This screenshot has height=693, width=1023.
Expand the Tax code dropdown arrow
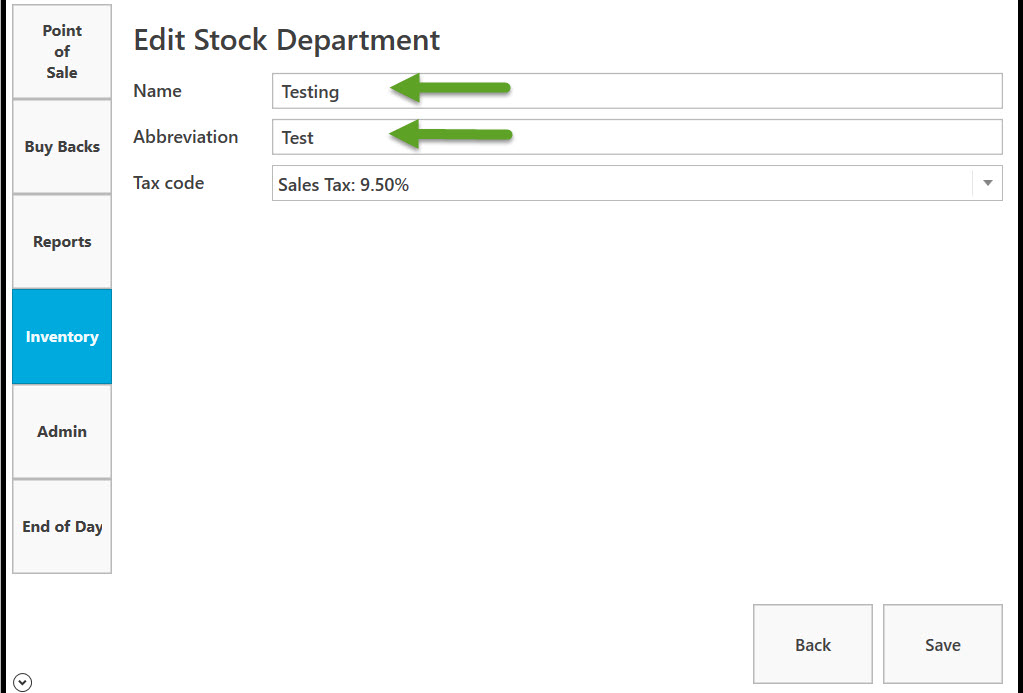pyautogui.click(x=988, y=183)
